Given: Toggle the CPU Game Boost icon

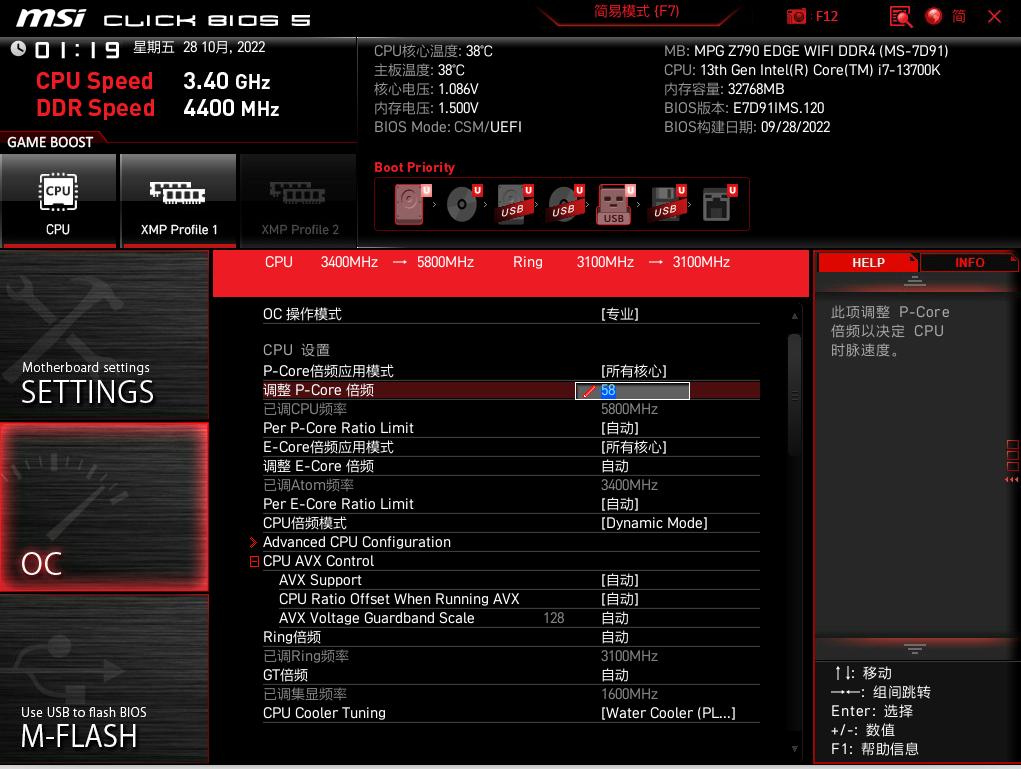Looking at the screenshot, I should click(59, 201).
